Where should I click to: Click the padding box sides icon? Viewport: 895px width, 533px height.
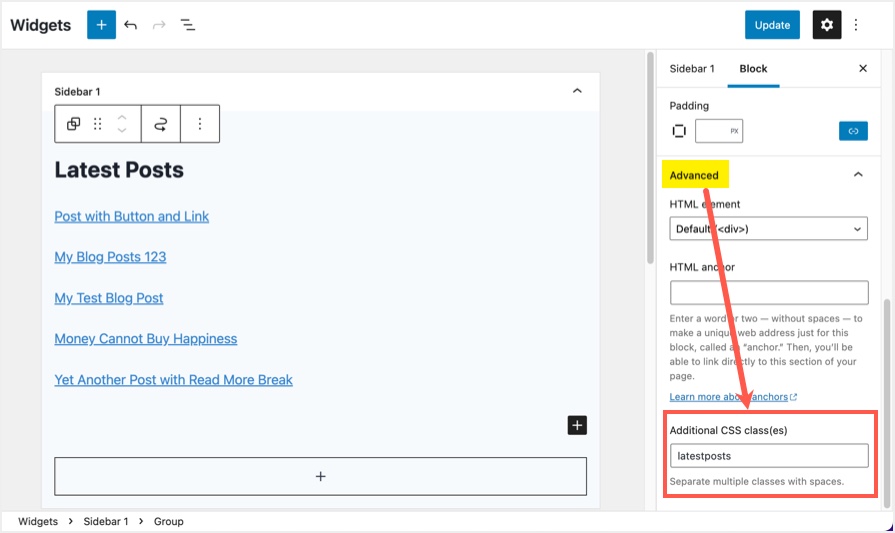(679, 131)
